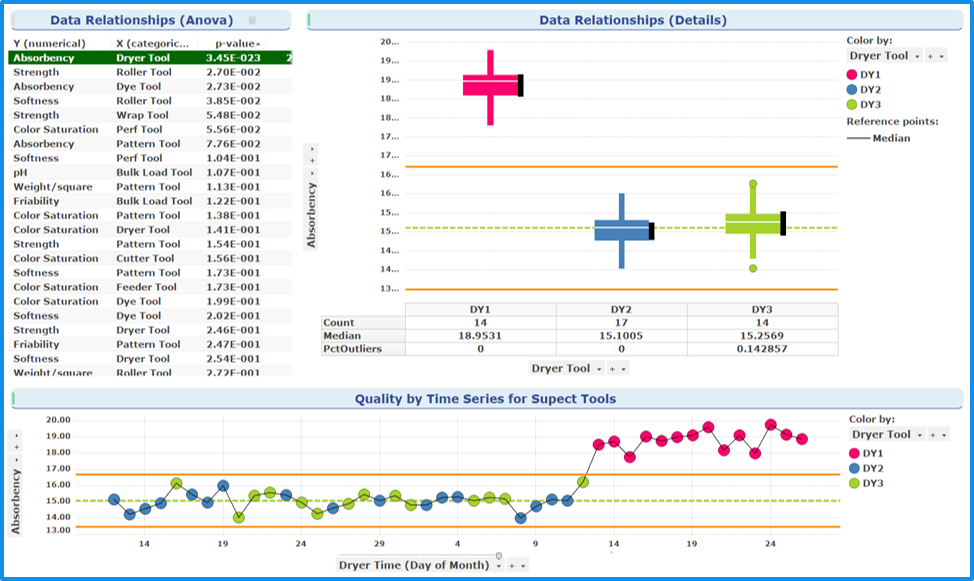This screenshot has height=581, width=974.
Task: Click pink DY1 swatch in Details legend
Action: pyautogui.click(x=852, y=75)
